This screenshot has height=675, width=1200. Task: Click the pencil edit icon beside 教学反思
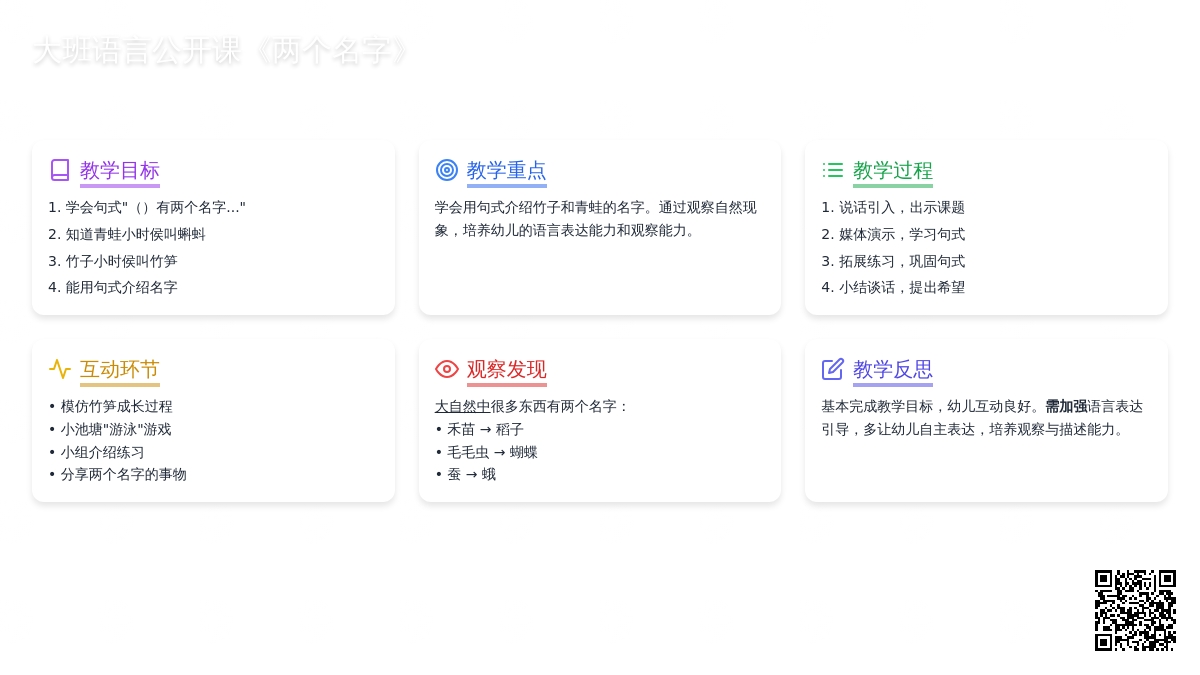tap(833, 369)
